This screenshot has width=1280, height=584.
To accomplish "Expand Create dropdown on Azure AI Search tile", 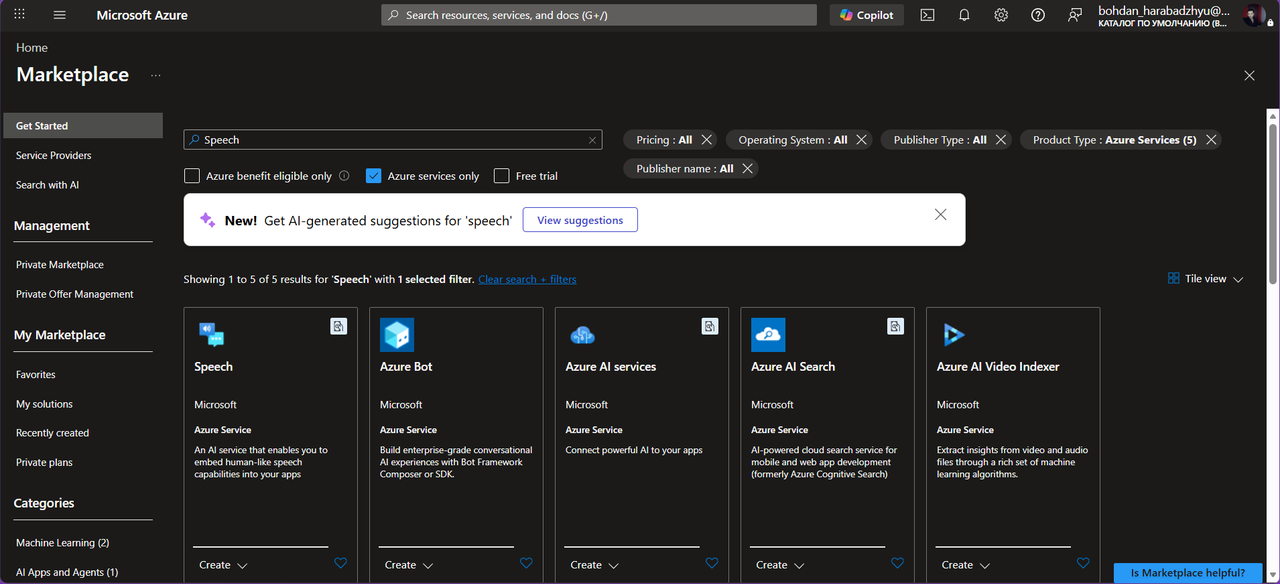I will click(x=780, y=565).
